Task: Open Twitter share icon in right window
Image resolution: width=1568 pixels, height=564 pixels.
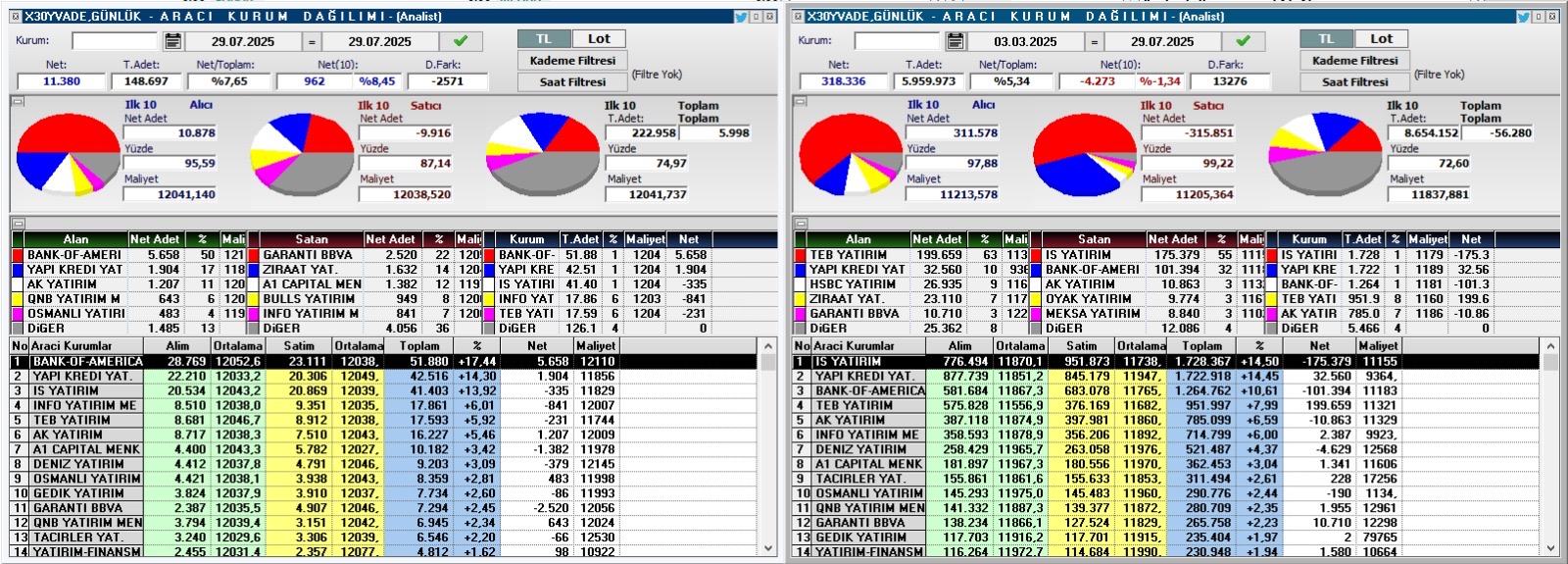Action: [1523, 17]
